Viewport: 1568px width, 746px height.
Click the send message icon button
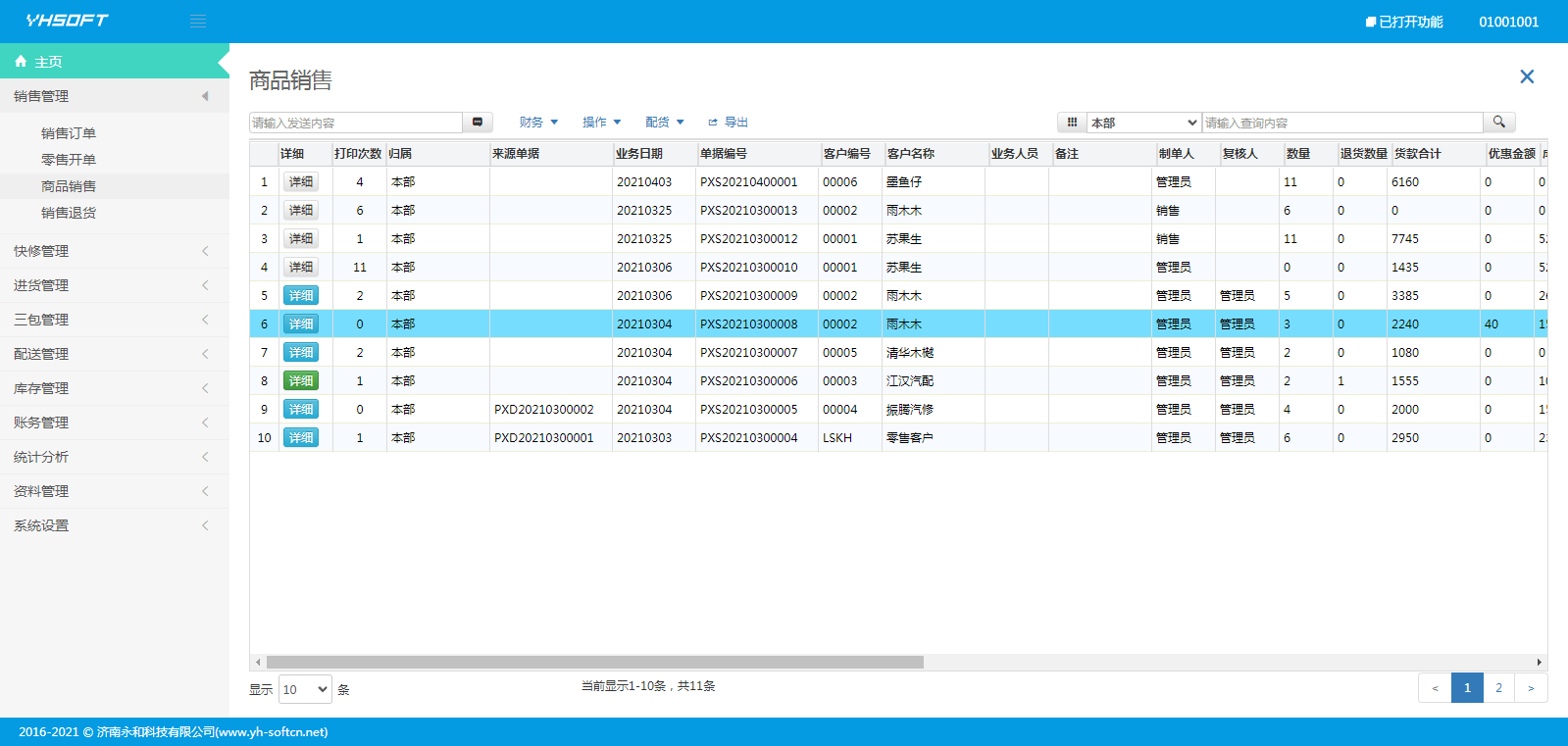pos(478,123)
